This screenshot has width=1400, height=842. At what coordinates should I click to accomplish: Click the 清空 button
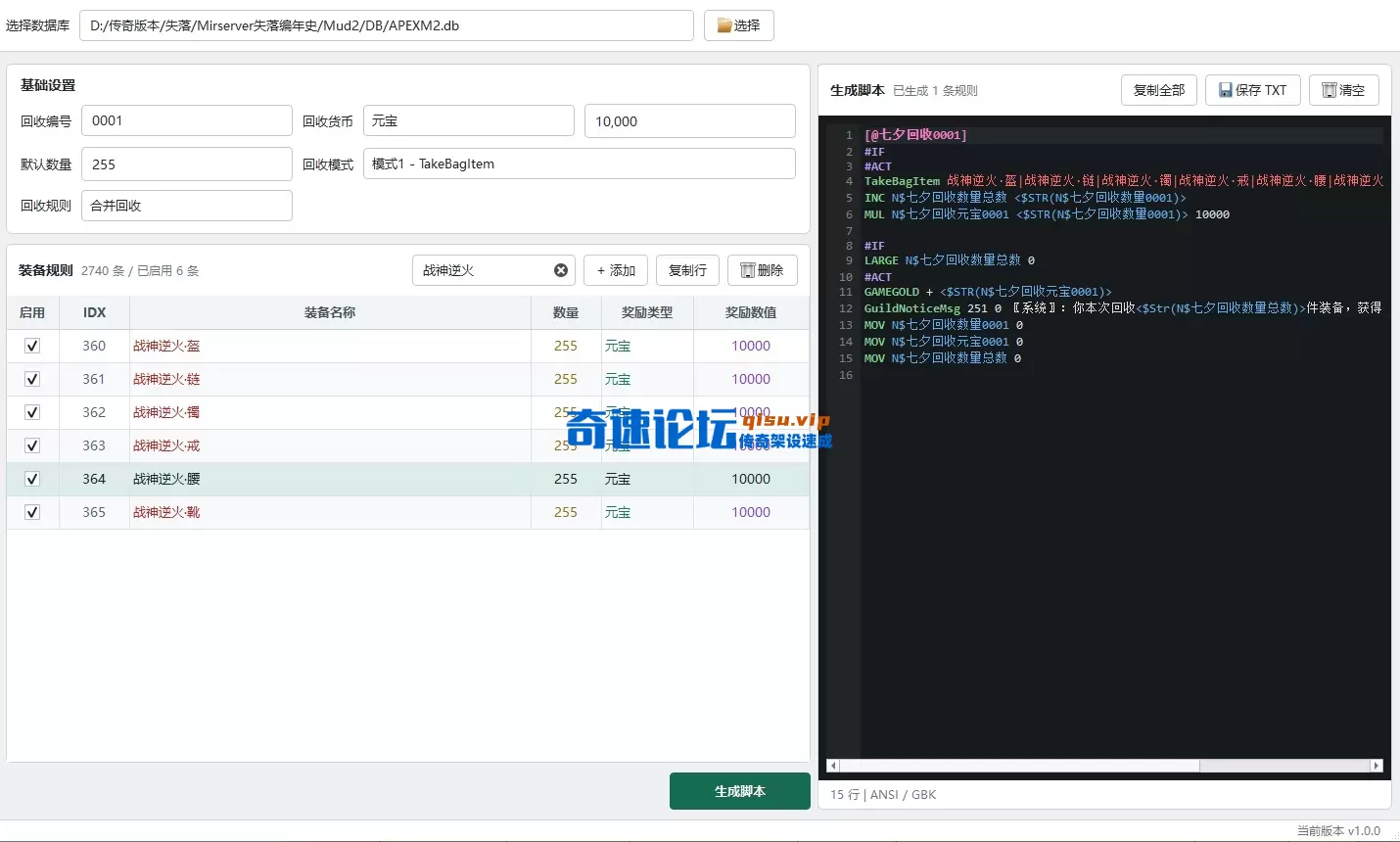[1344, 90]
